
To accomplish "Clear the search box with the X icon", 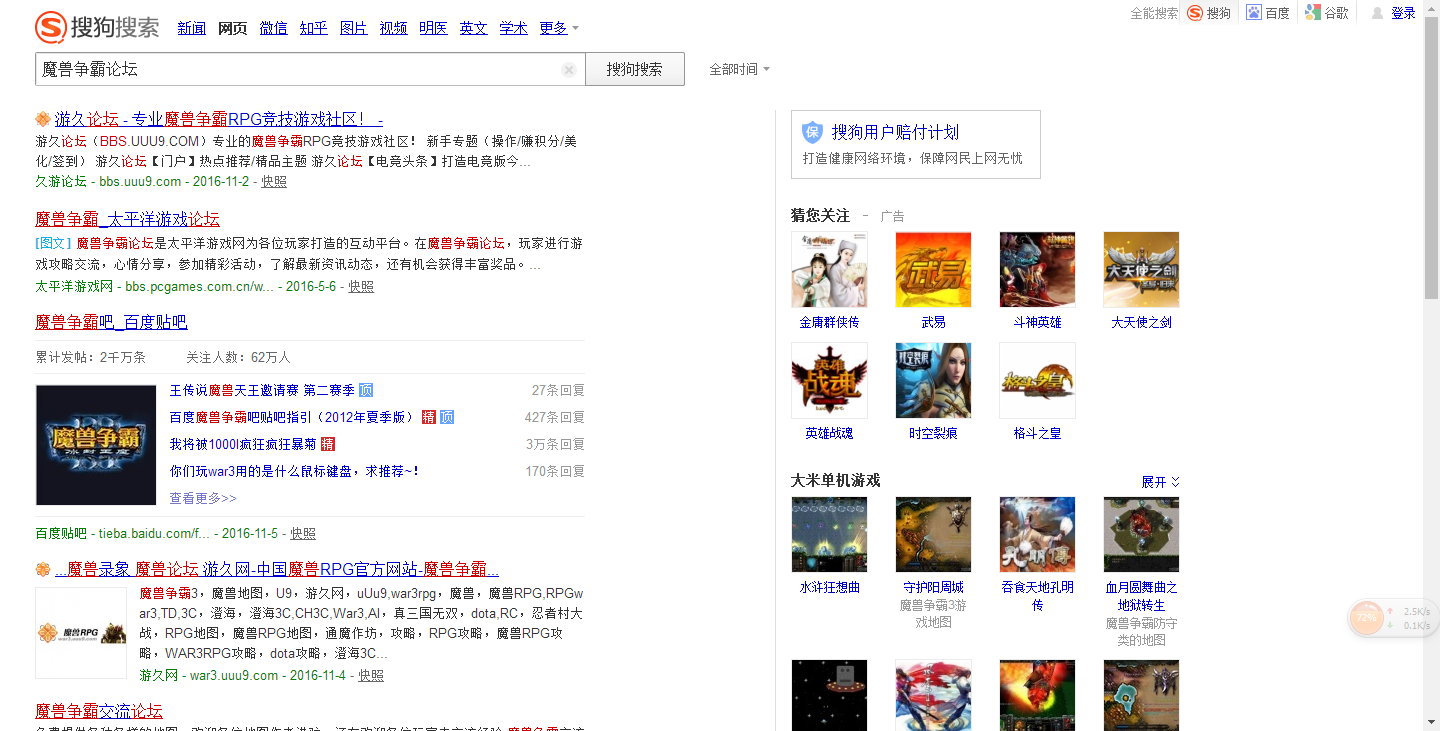I will (569, 70).
